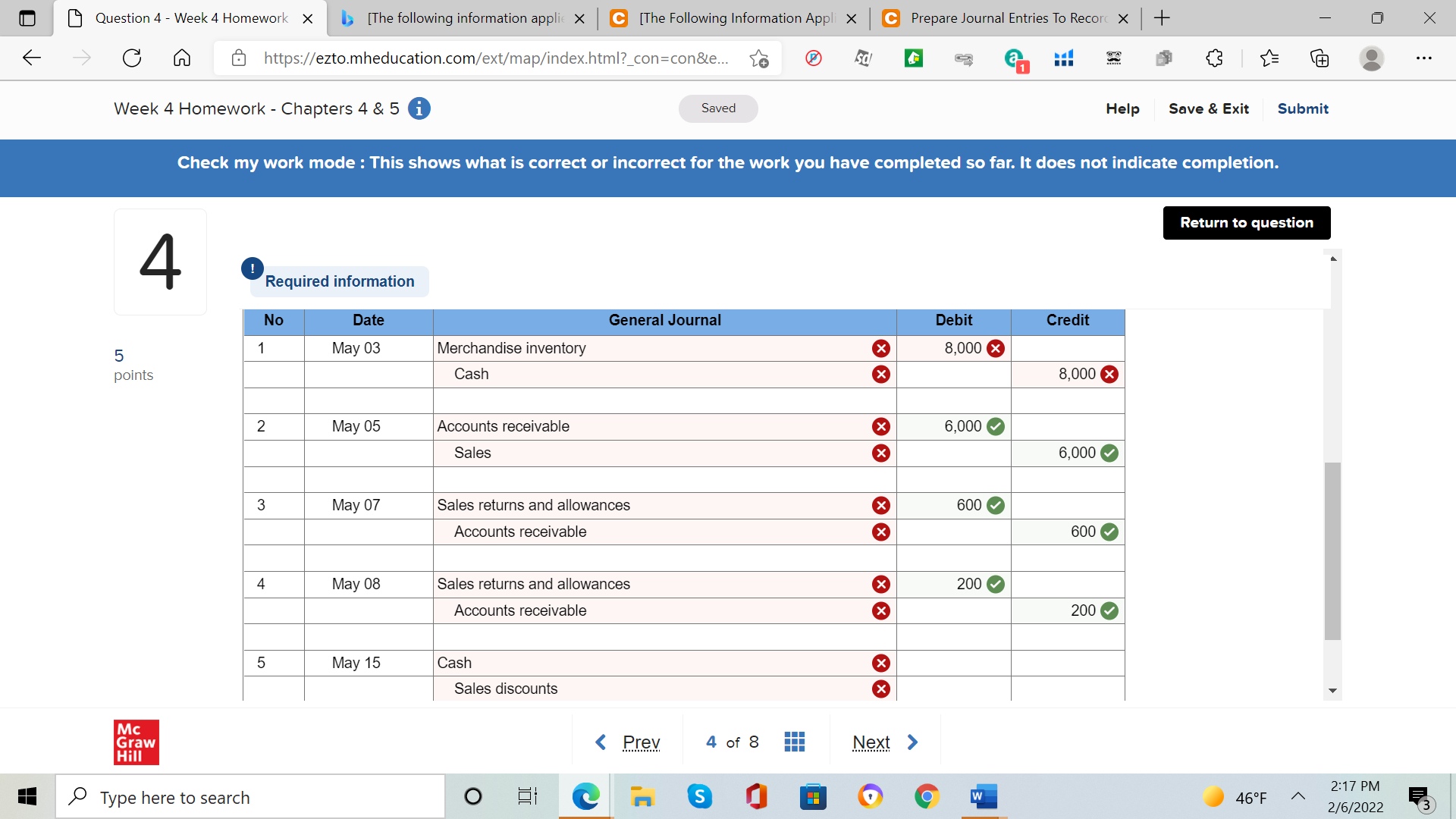Screen dimensions: 1456x819
Task: Show hidden system tray icons chevron
Action: click(x=1298, y=796)
